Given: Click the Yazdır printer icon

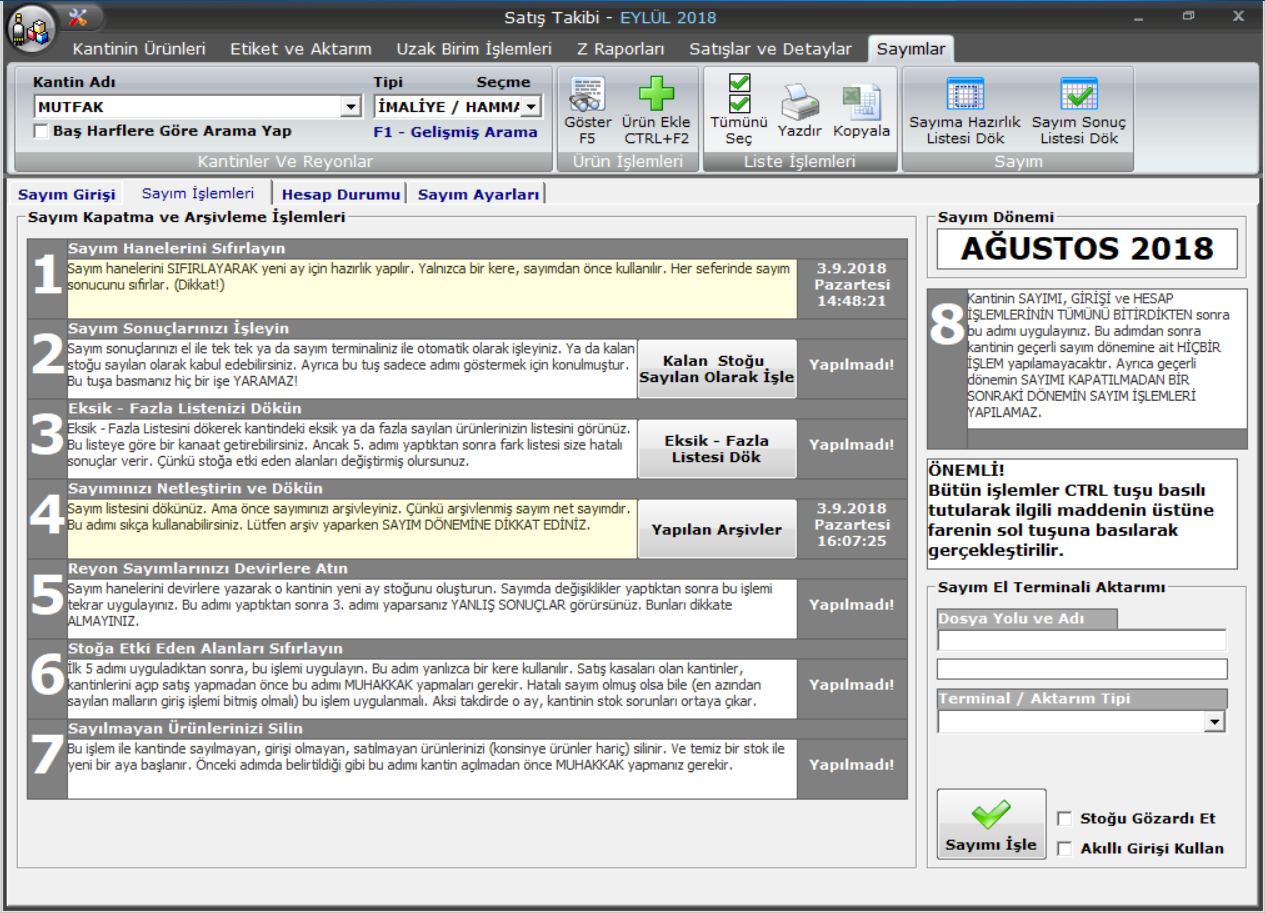Looking at the screenshot, I should pos(799,102).
